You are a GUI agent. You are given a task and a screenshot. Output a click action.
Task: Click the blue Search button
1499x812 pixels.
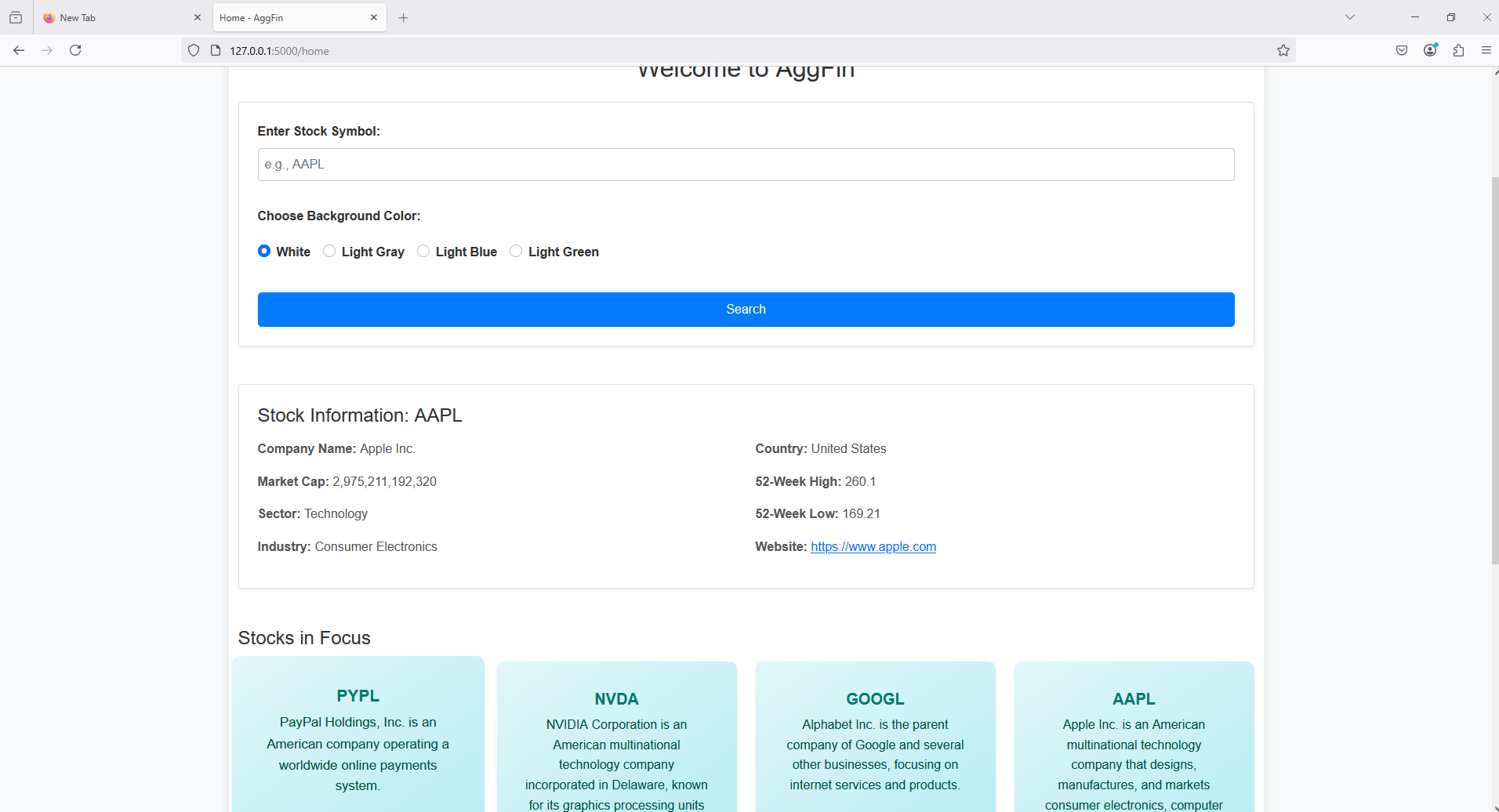[746, 310]
